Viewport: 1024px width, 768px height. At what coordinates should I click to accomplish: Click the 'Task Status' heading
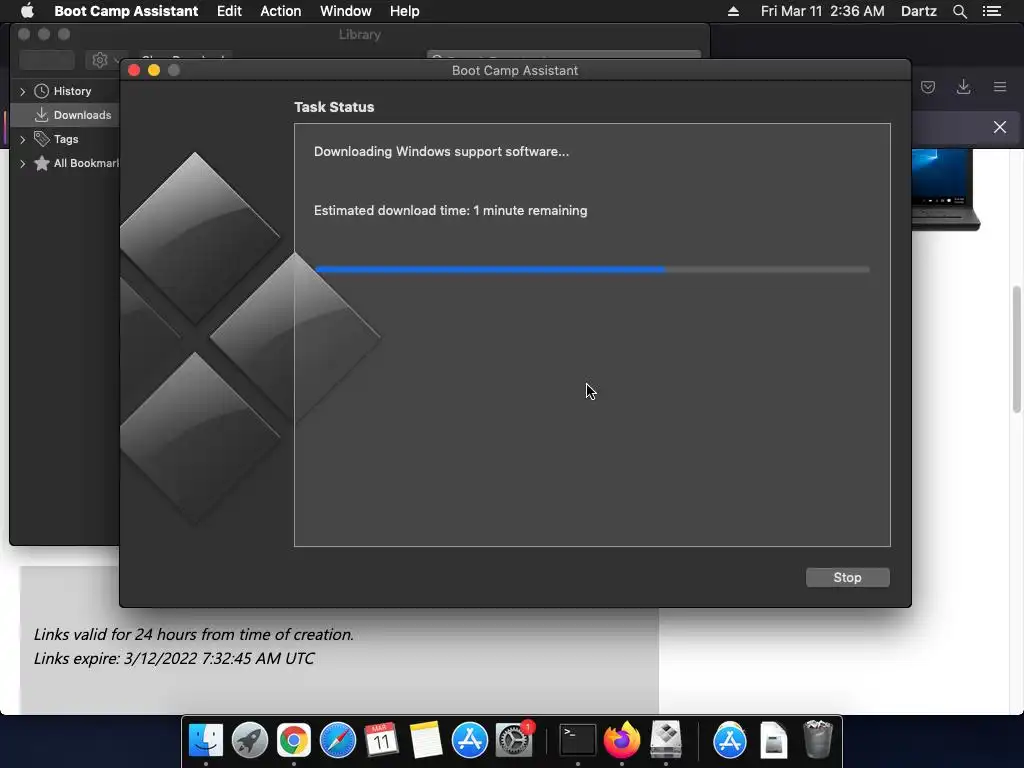(x=334, y=107)
